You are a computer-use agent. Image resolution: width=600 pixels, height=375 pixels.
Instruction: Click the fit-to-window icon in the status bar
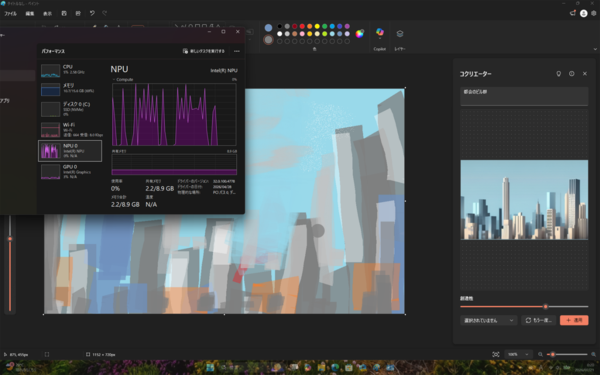point(496,354)
